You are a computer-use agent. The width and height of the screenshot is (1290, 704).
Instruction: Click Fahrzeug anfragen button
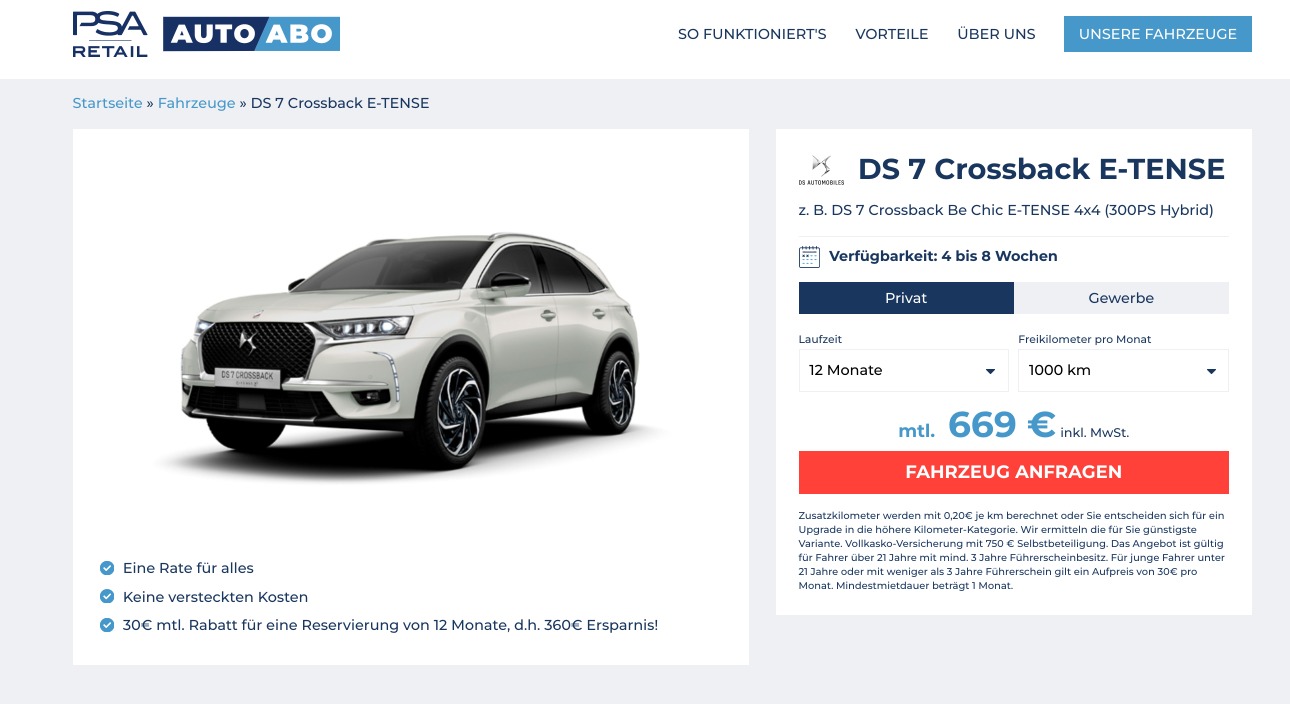tap(1014, 472)
